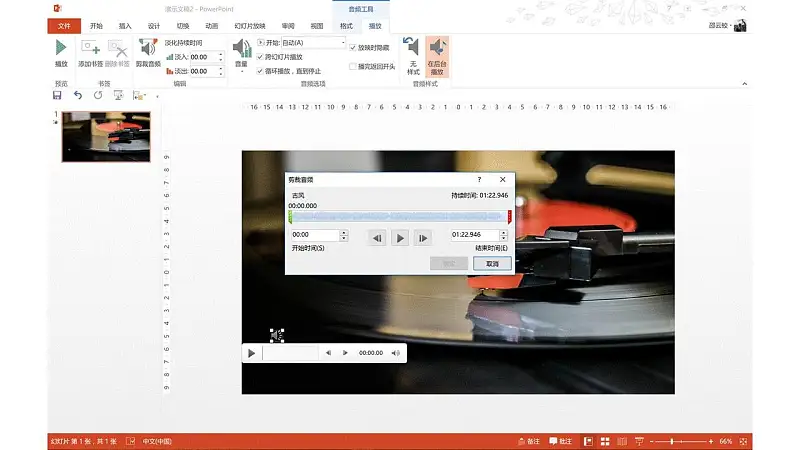
Task: Toggle the Play Across Slides (跨幻灯片播放) checkbox
Action: pyautogui.click(x=260, y=57)
